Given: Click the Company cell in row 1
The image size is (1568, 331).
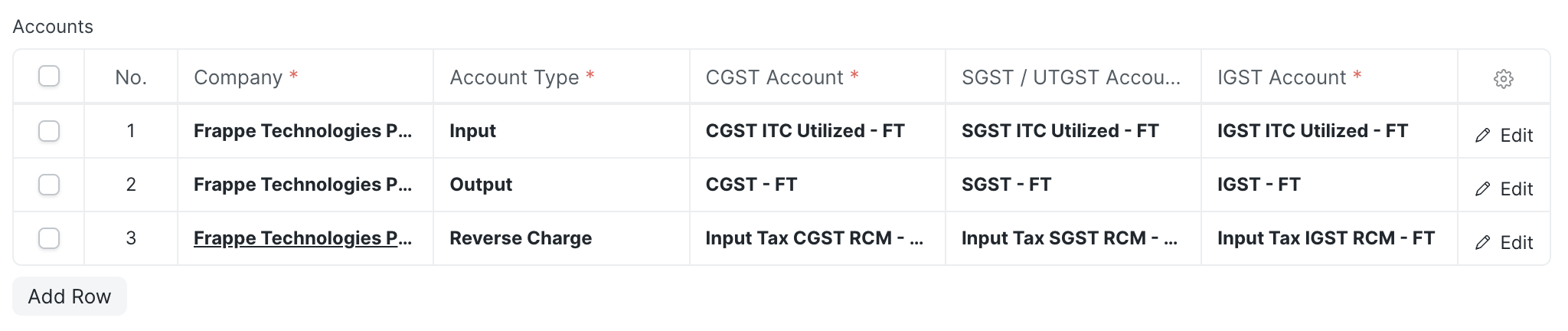Looking at the screenshot, I should pos(305,131).
